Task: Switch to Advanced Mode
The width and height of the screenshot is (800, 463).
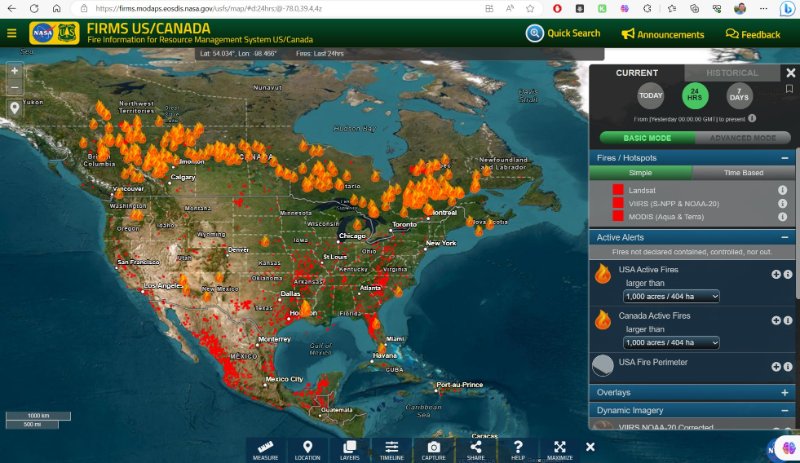Action: (x=743, y=138)
